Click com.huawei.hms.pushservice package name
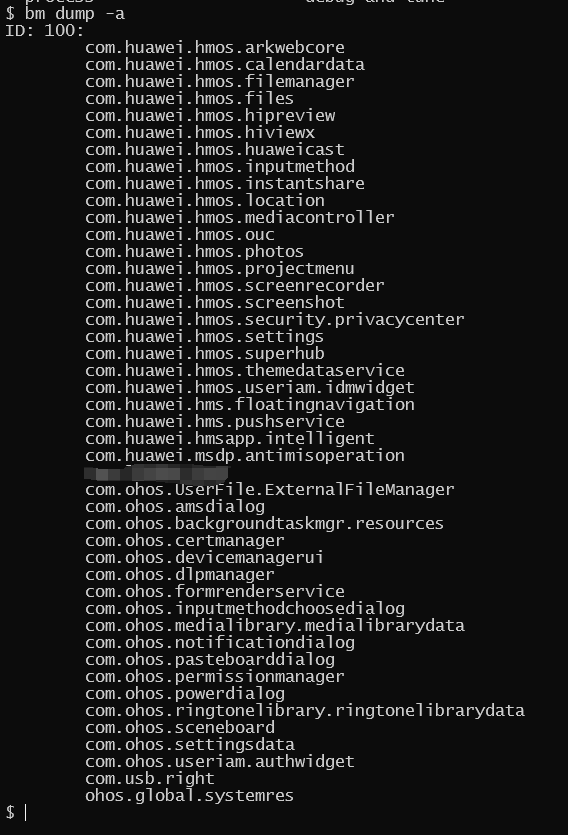Image resolution: width=568 pixels, height=835 pixels. 215,422
